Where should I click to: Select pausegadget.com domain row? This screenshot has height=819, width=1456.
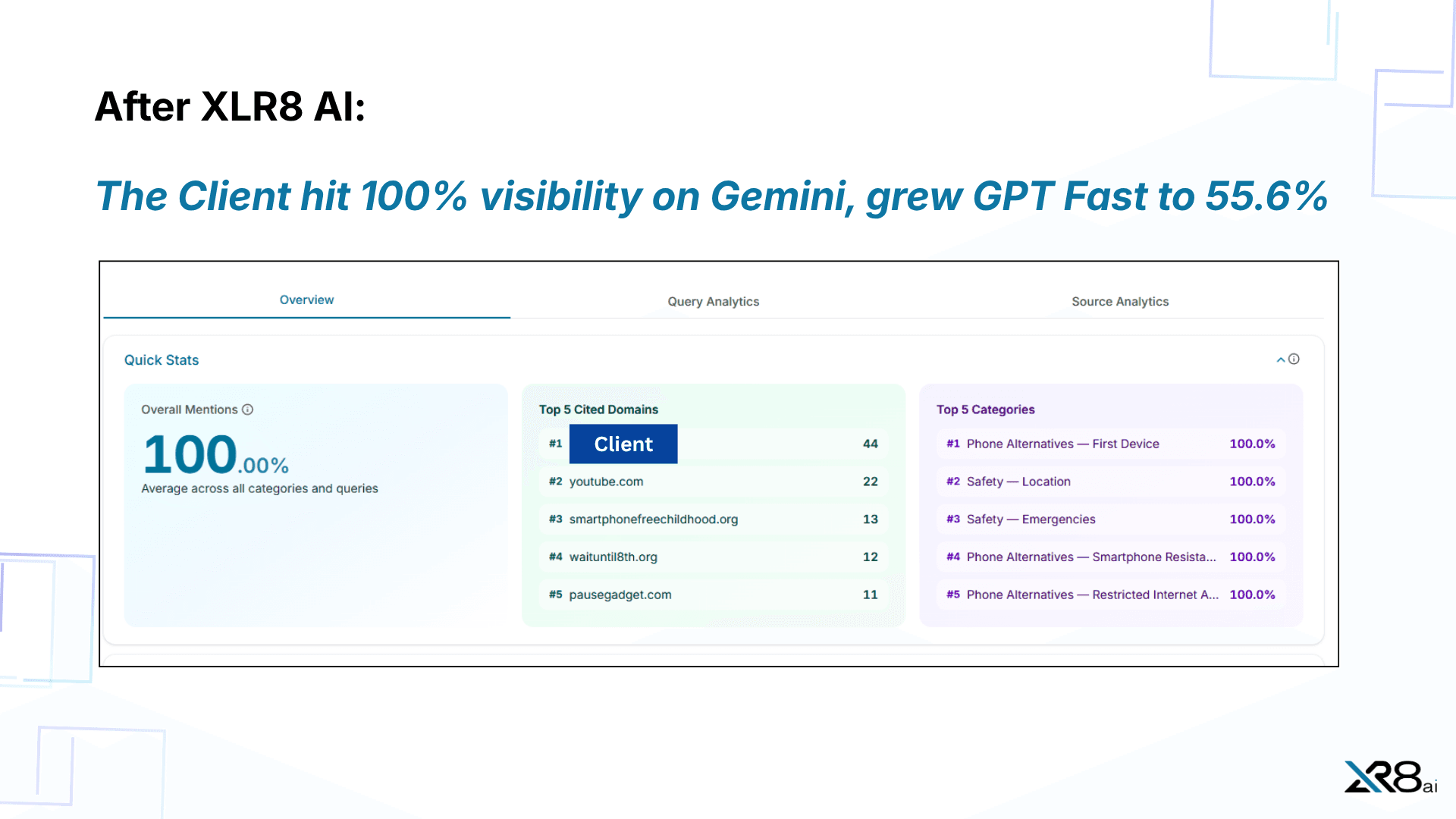713,595
